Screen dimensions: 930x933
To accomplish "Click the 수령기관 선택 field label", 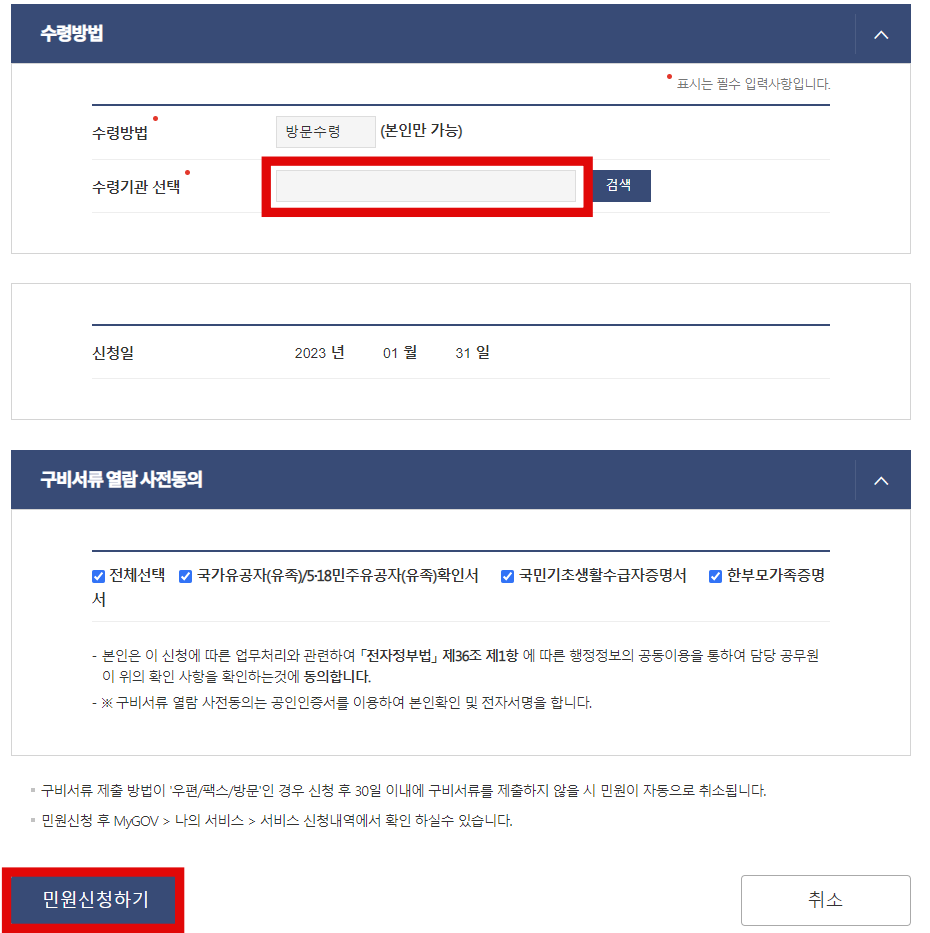I will 136,187.
